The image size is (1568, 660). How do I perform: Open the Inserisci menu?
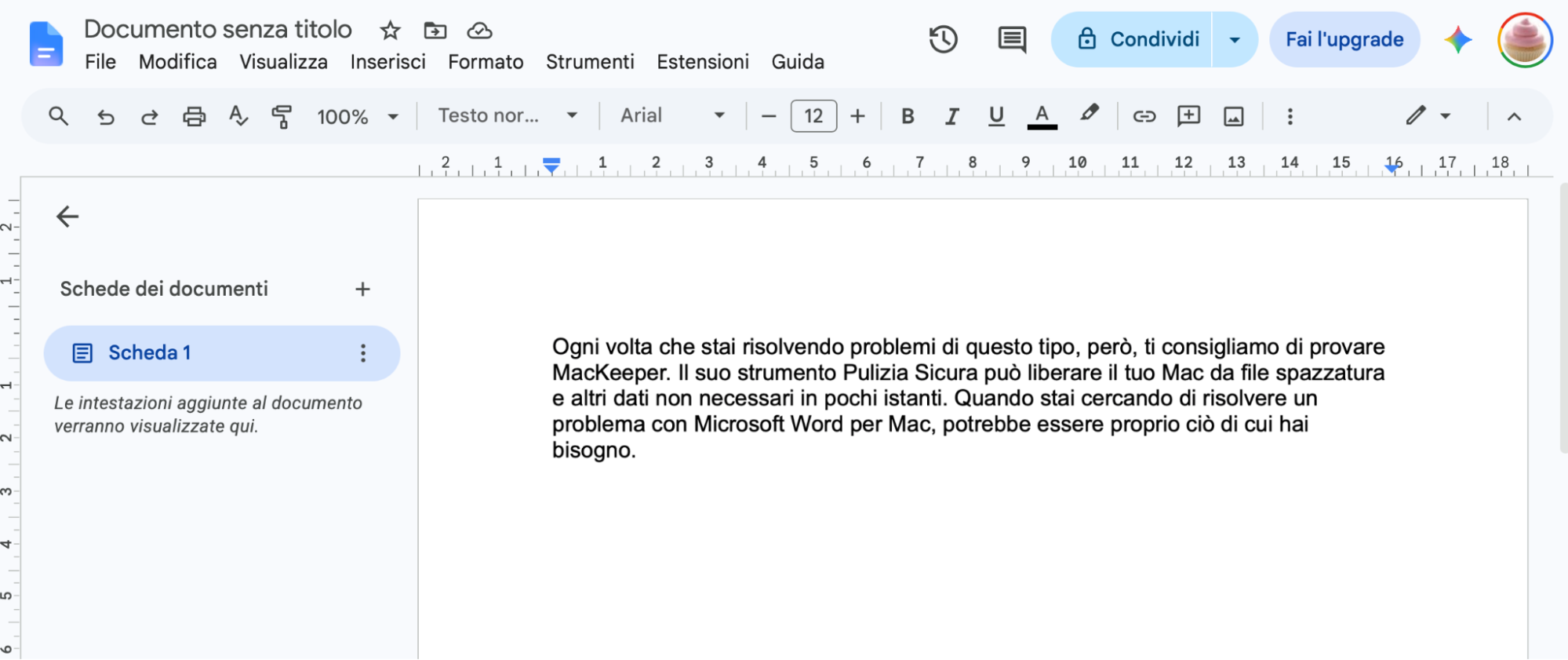[387, 62]
